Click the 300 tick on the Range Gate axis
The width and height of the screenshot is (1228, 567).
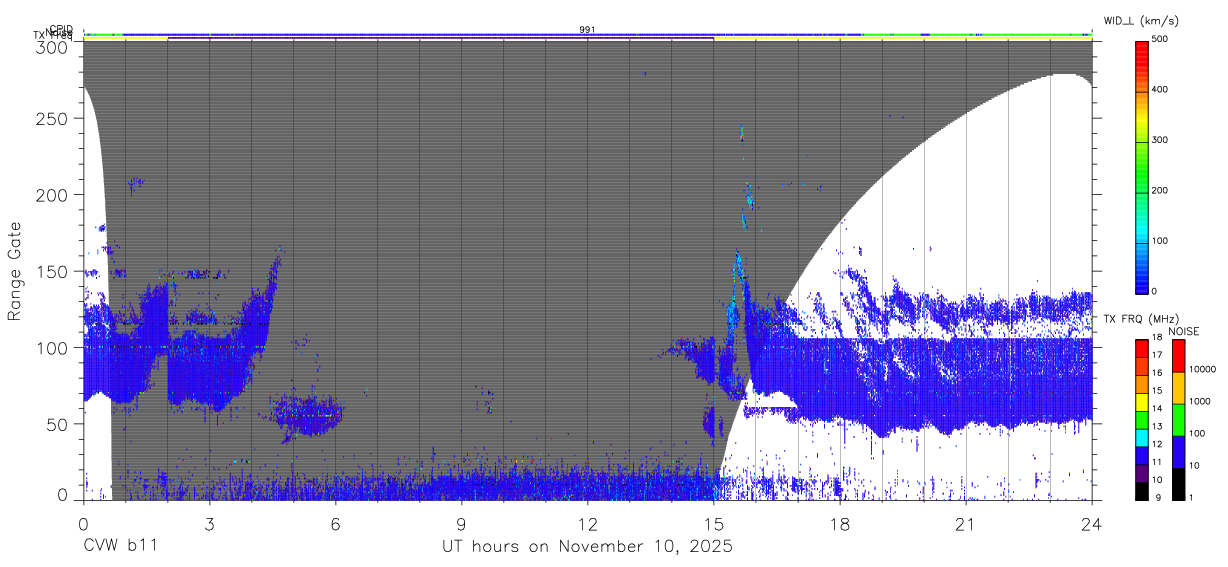(x=53, y=48)
